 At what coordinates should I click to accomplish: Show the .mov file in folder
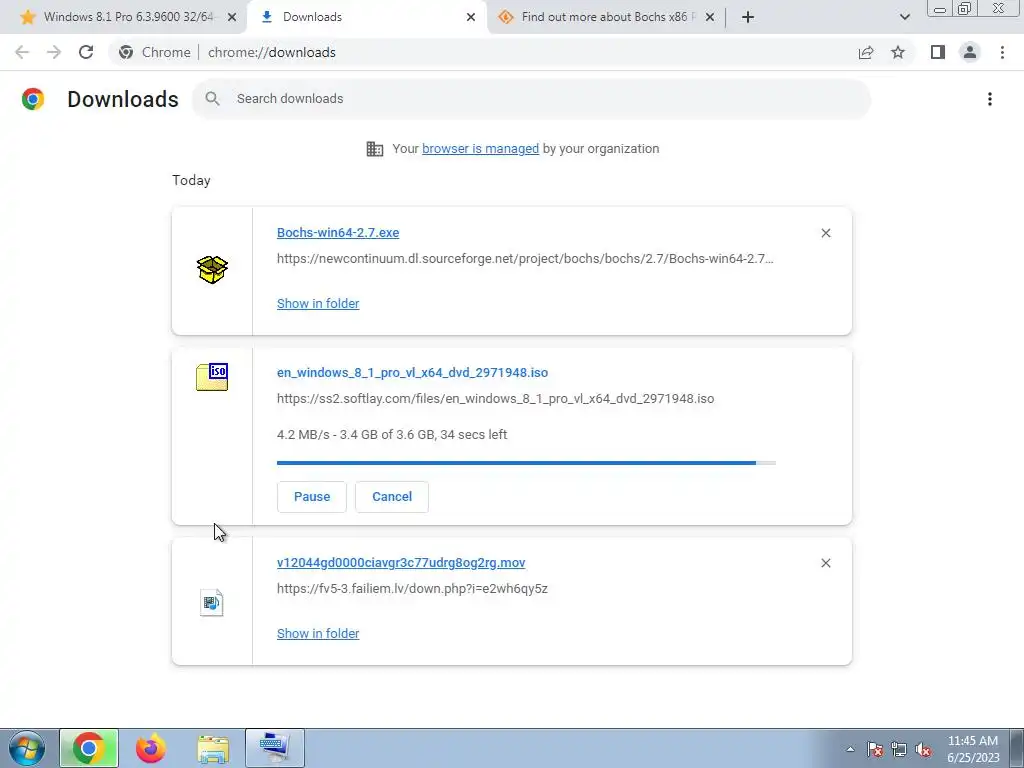pyautogui.click(x=318, y=633)
